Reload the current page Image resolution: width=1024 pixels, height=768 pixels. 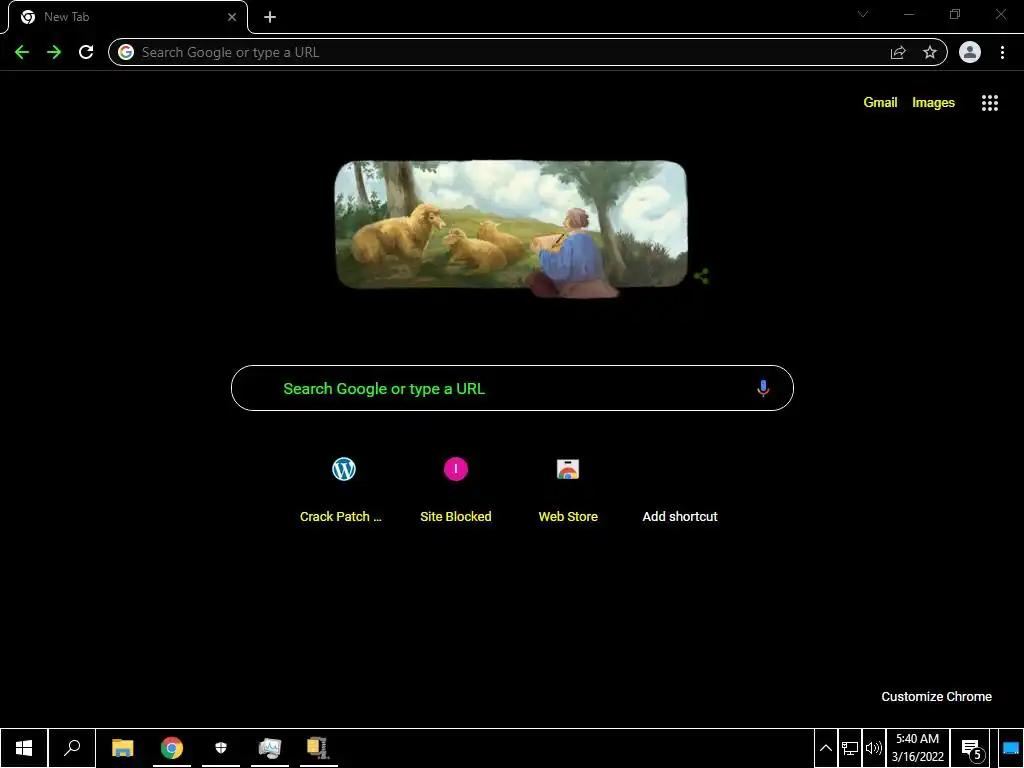(x=86, y=52)
